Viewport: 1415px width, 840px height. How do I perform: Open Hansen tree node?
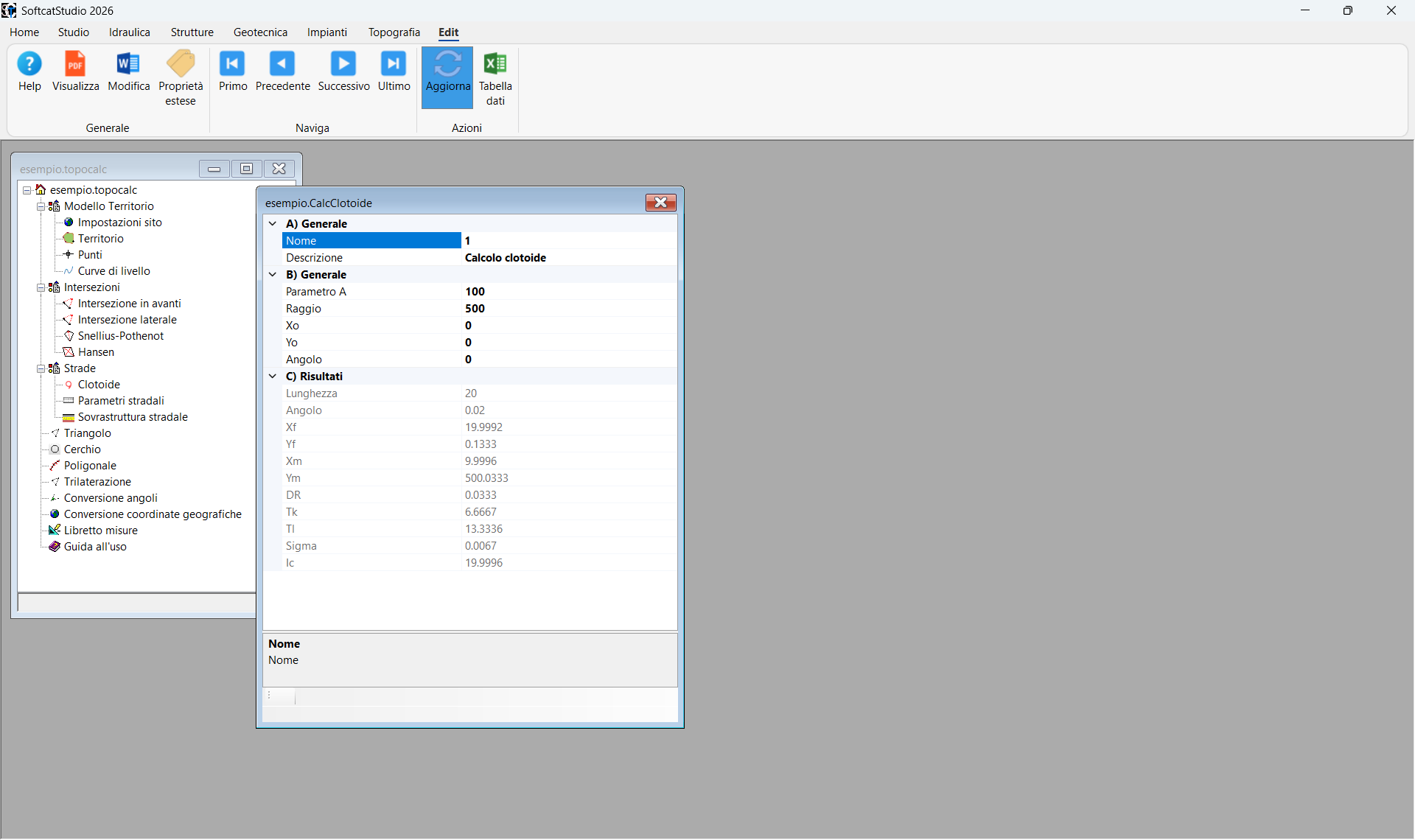click(96, 352)
